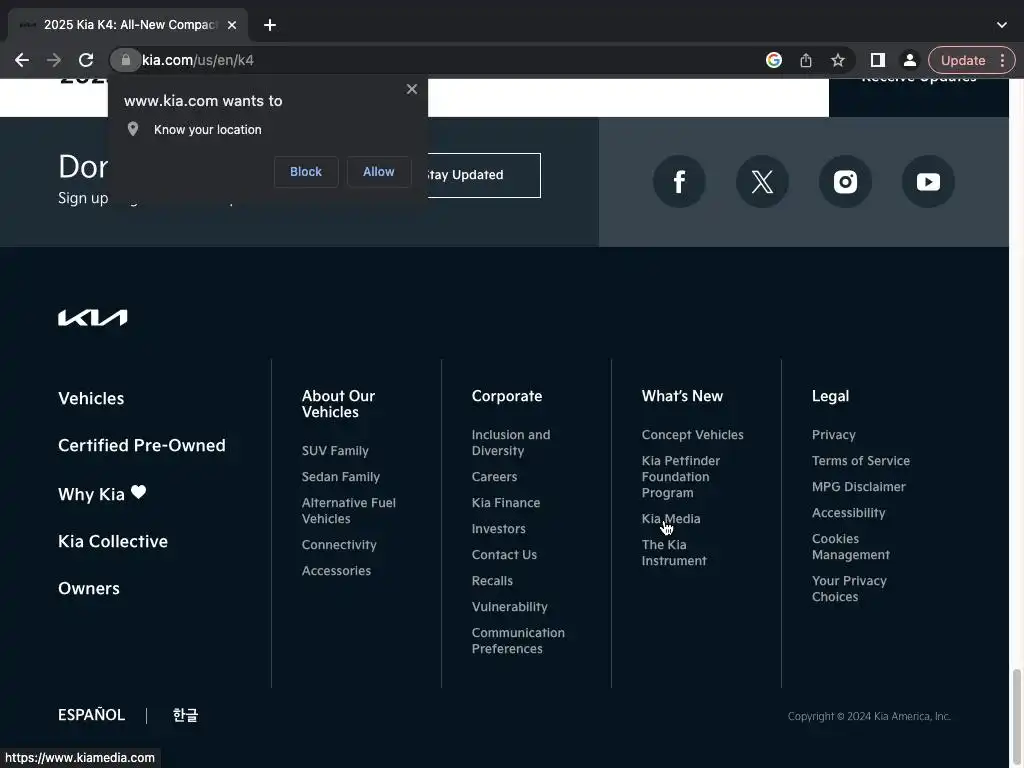Open the Accessories link
This screenshot has width=1024, height=768.
pos(336,571)
